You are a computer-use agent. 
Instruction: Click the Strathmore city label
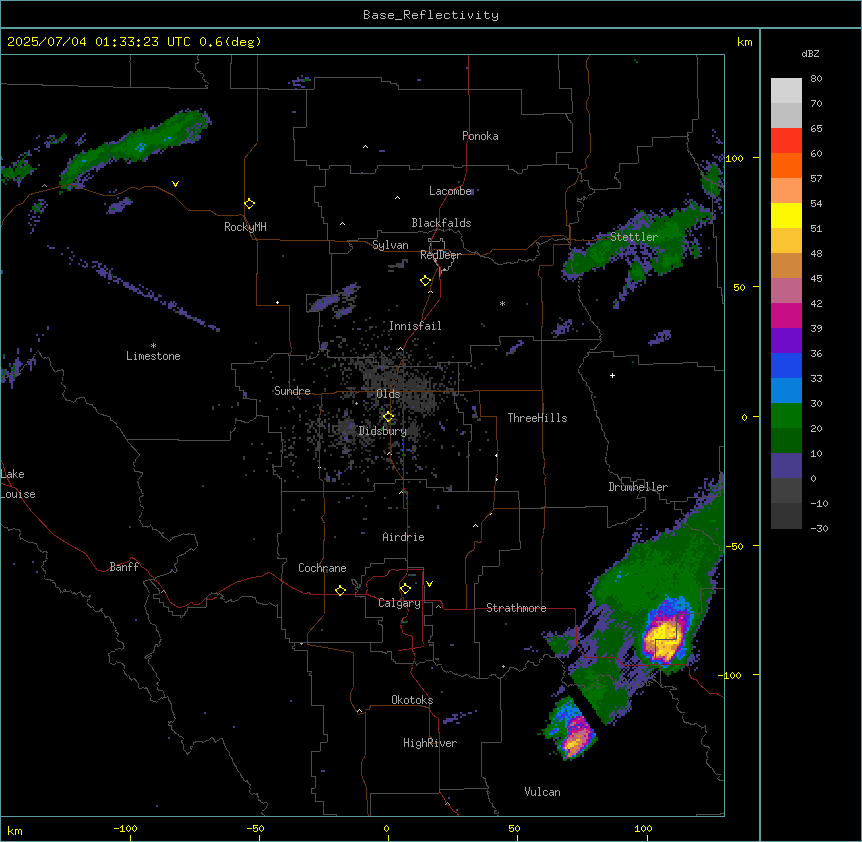(x=516, y=608)
